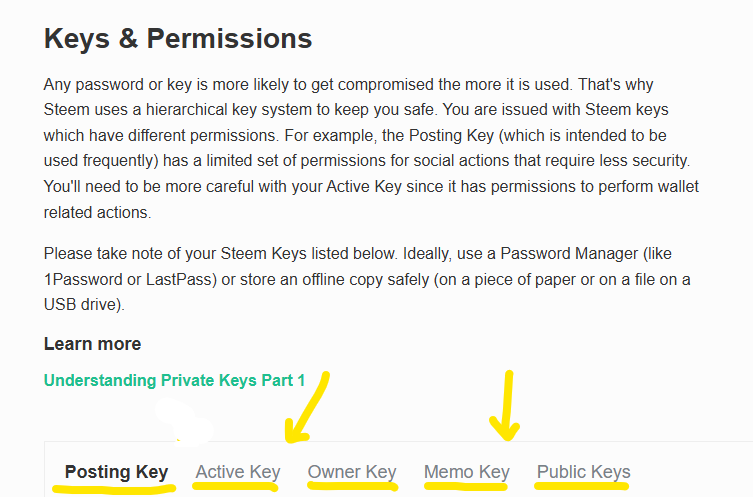The width and height of the screenshot is (753, 497).
Task: Click the yellow underline beneath Posting Key
Action: (113, 490)
